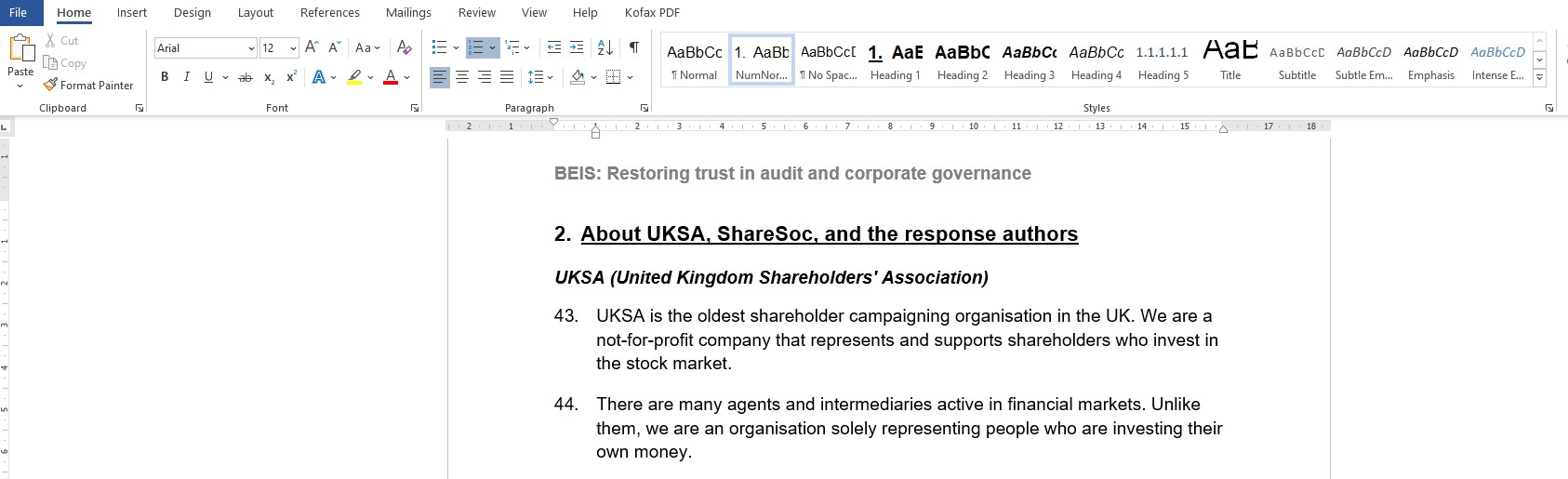This screenshot has width=1568, height=479.
Task: Apply the Intense Emphasis style
Action: (1498, 60)
